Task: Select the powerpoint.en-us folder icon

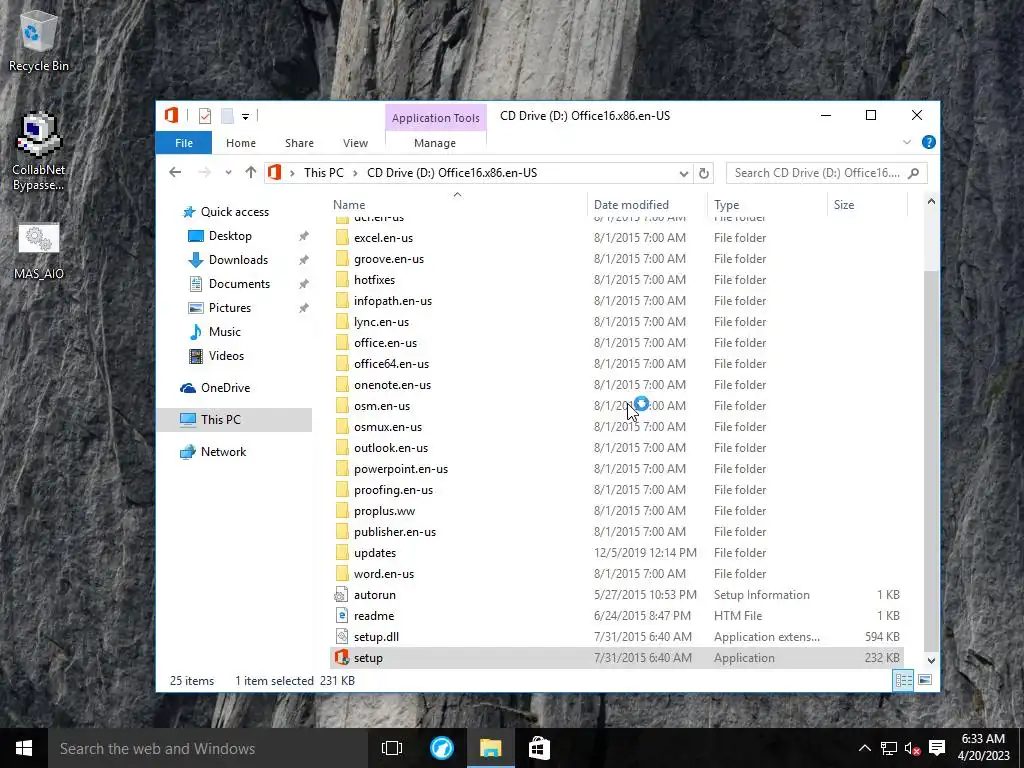Action: pos(342,469)
